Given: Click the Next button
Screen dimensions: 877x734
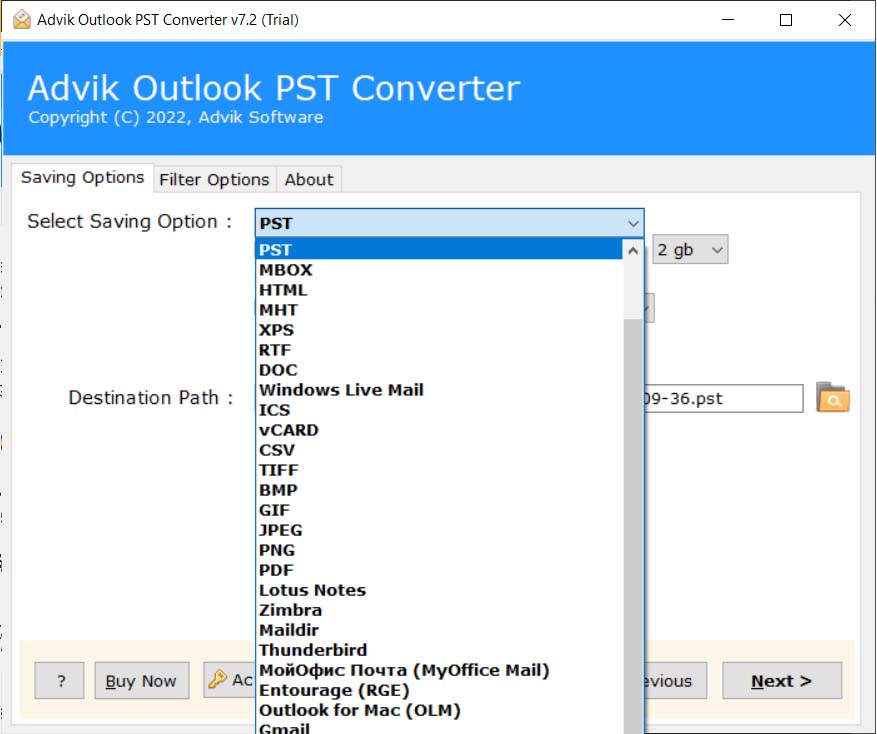Looking at the screenshot, I should 782,681.
